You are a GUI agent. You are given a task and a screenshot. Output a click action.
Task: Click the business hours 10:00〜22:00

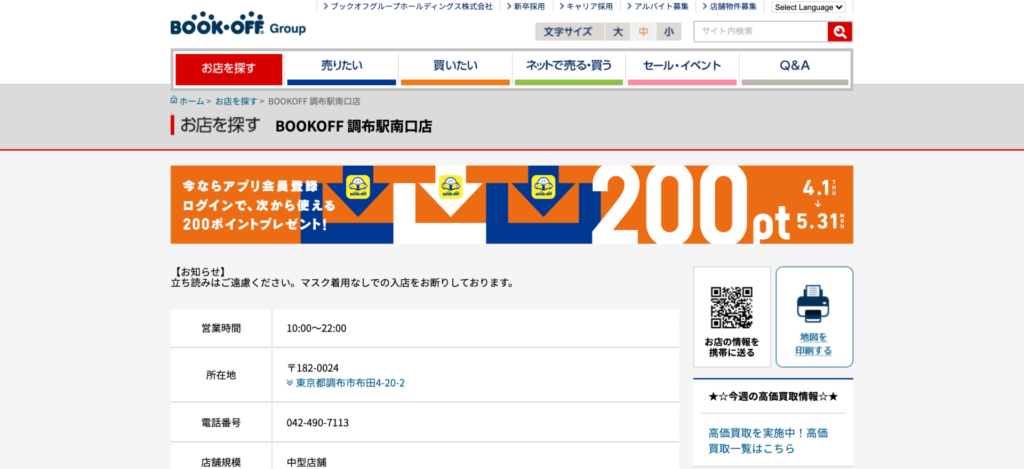click(x=317, y=328)
